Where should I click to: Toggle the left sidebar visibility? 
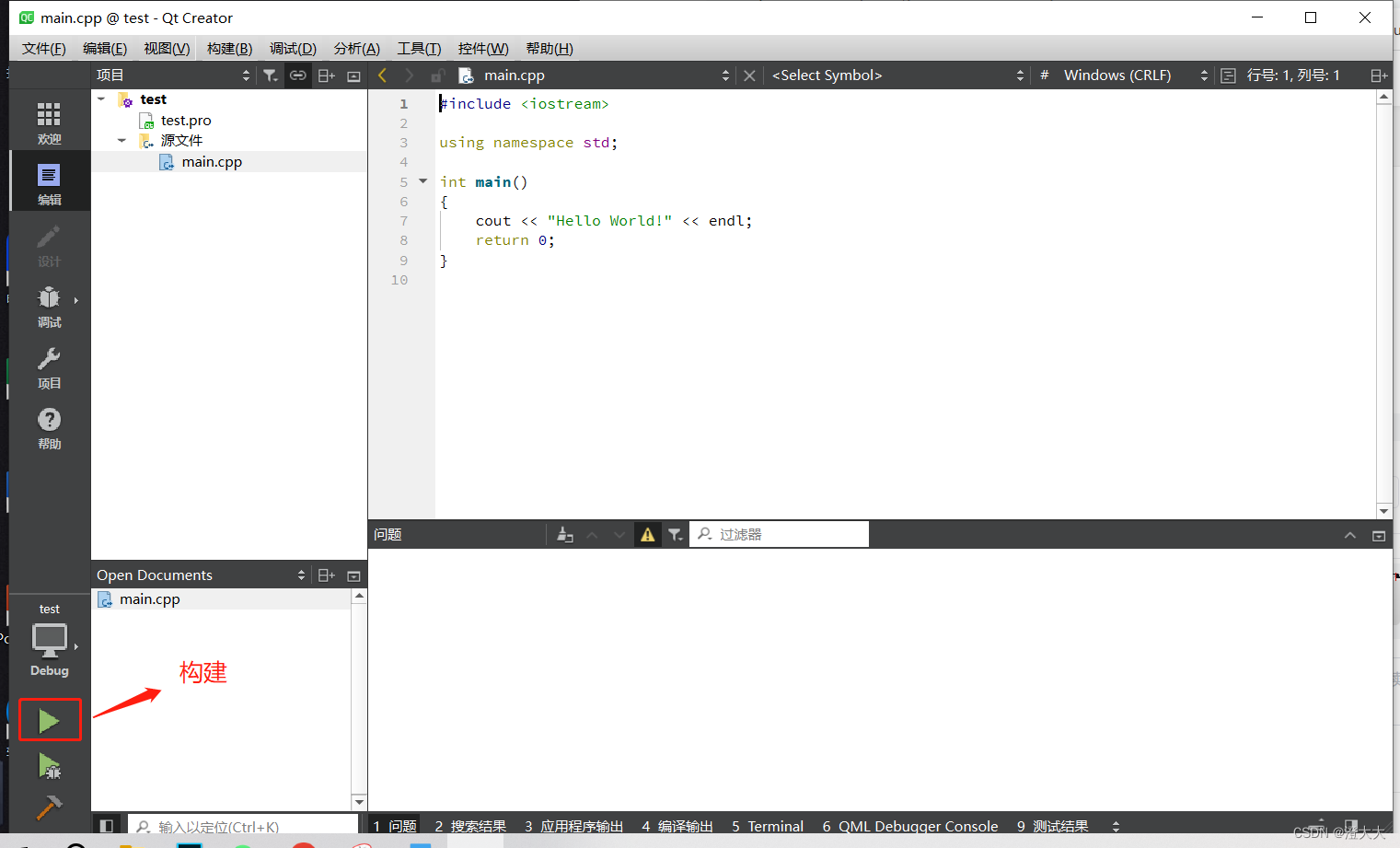[x=107, y=826]
